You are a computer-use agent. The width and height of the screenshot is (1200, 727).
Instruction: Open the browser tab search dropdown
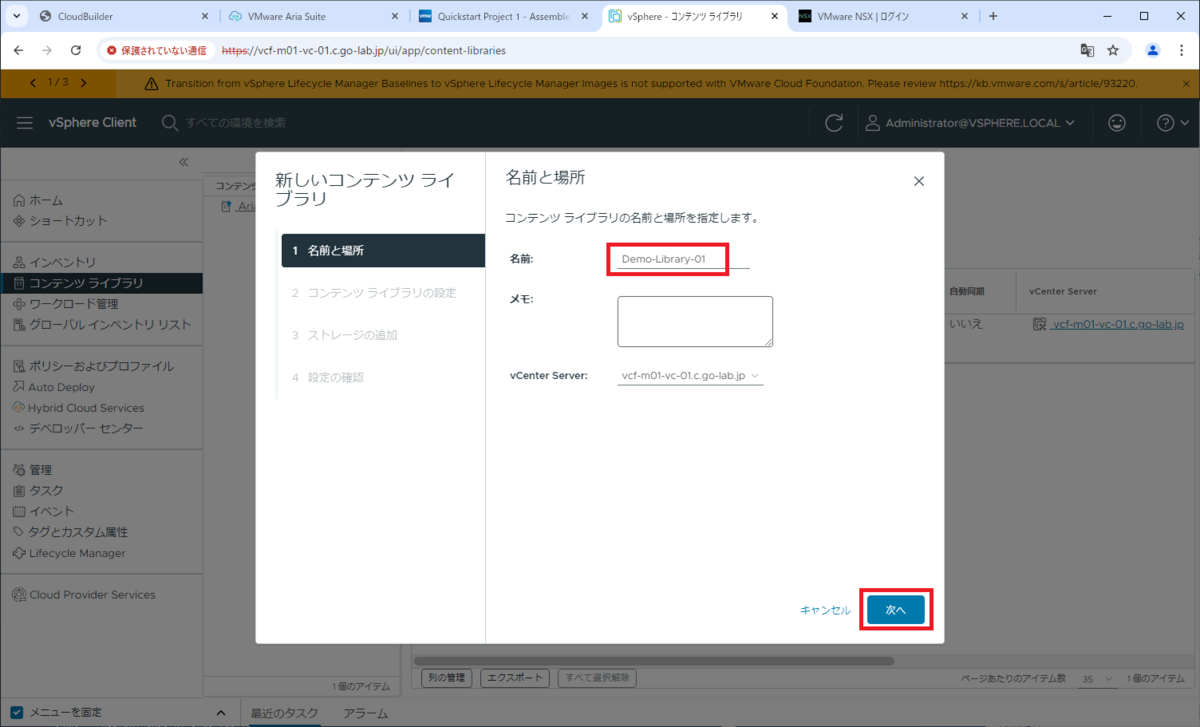coord(16,16)
